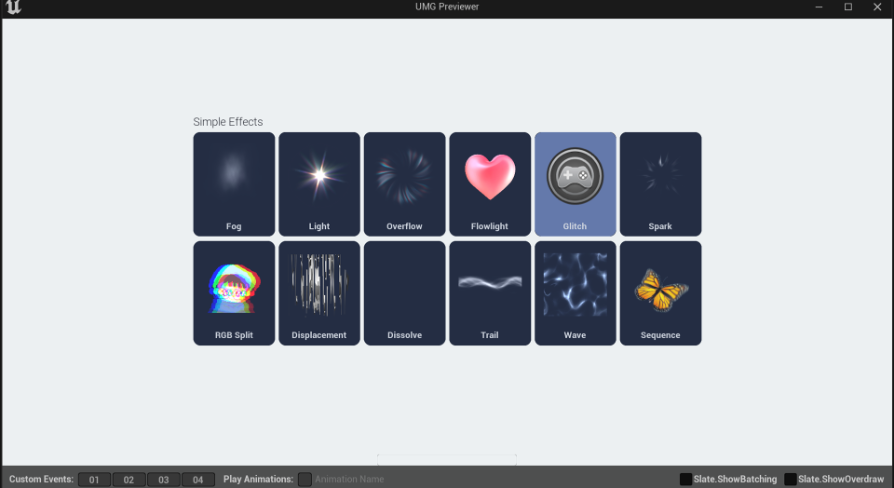The width and height of the screenshot is (894, 488).
Task: Click the Unreal Engine logo icon
Action: [13, 7]
